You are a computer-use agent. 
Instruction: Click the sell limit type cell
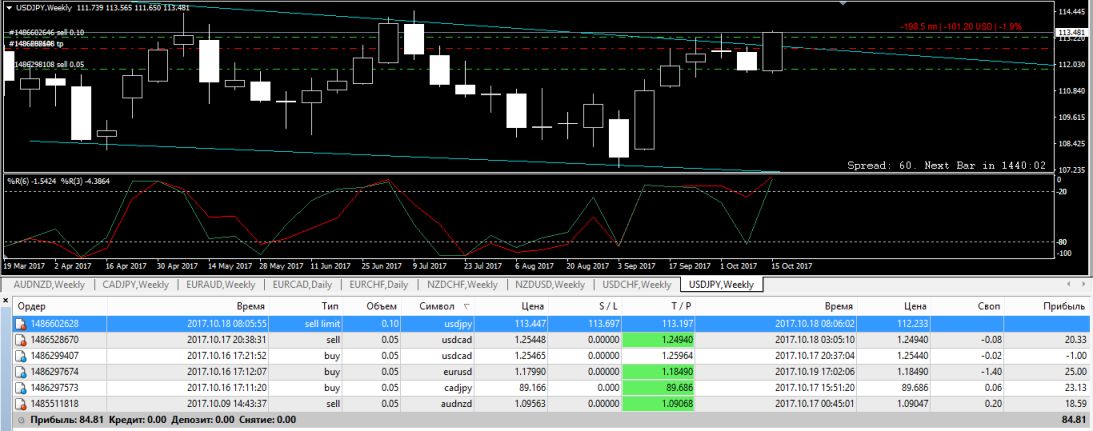click(321, 324)
